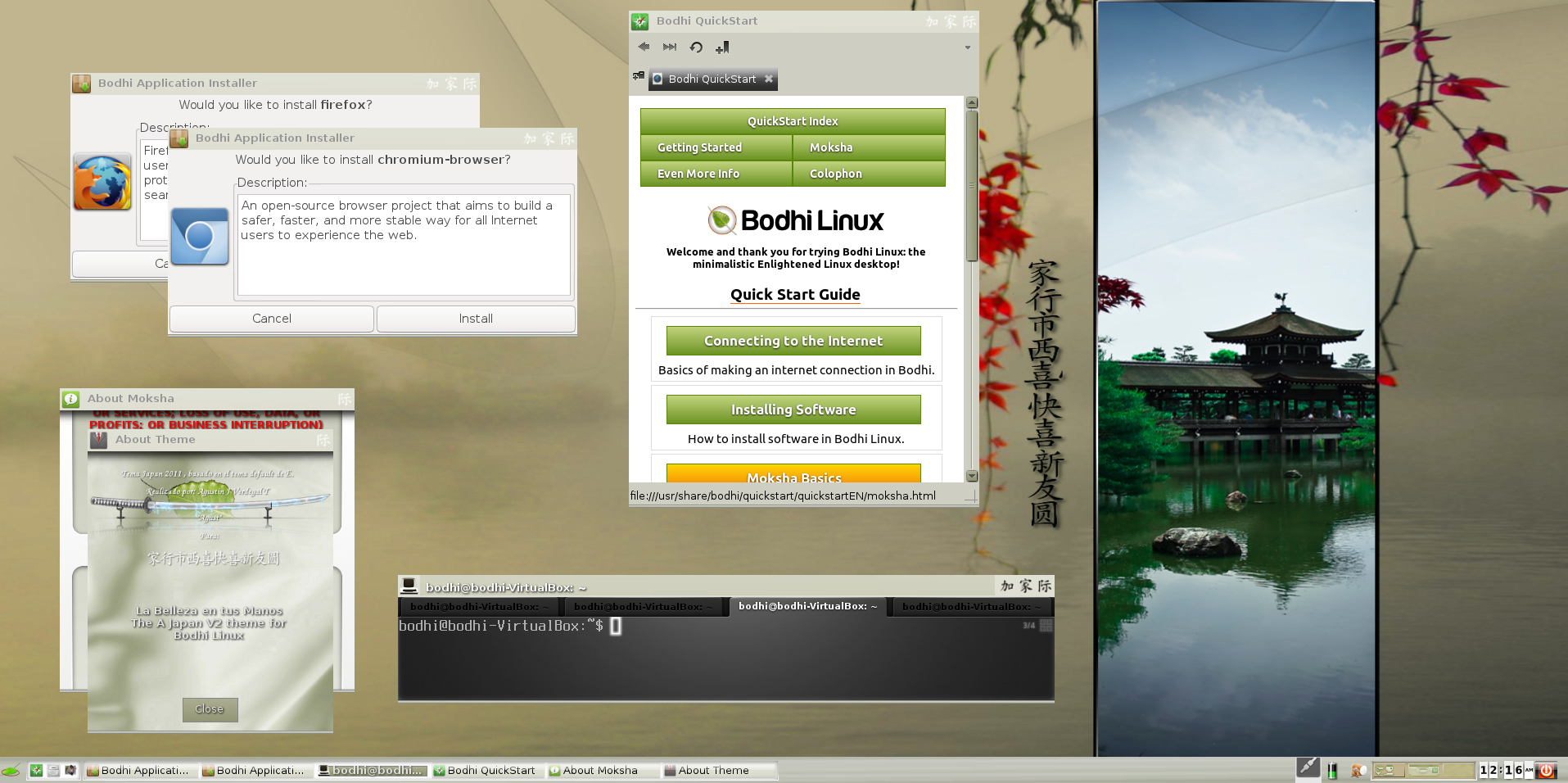Click the network connection plug icon
Viewport: 1568px width, 783px height.
tap(1308, 767)
